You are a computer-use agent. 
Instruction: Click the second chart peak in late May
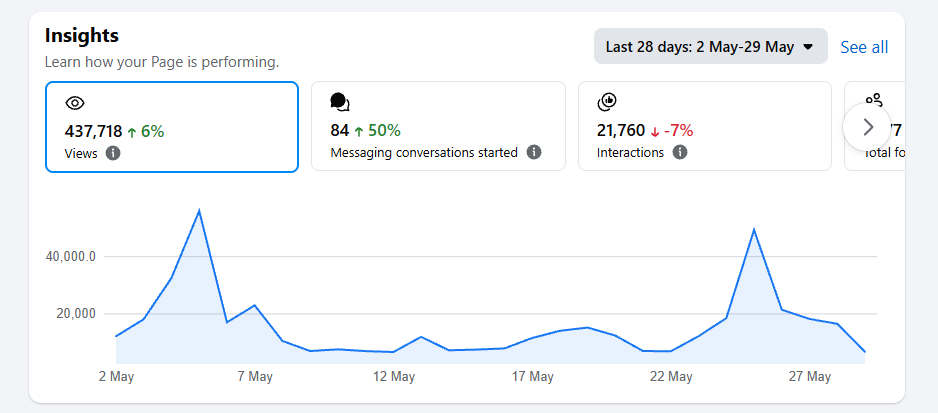(754, 230)
